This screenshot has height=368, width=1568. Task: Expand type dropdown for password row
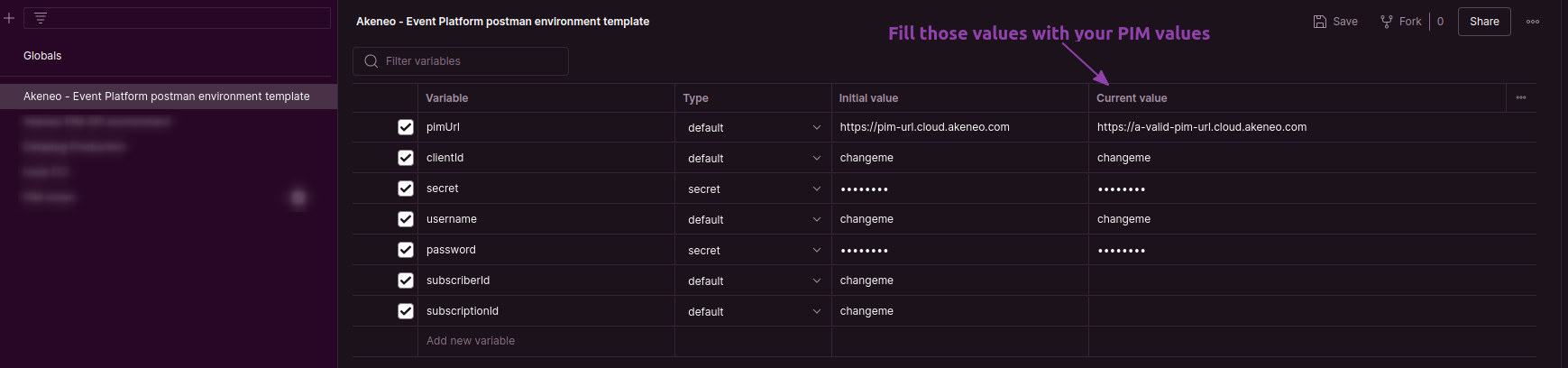[x=816, y=250]
